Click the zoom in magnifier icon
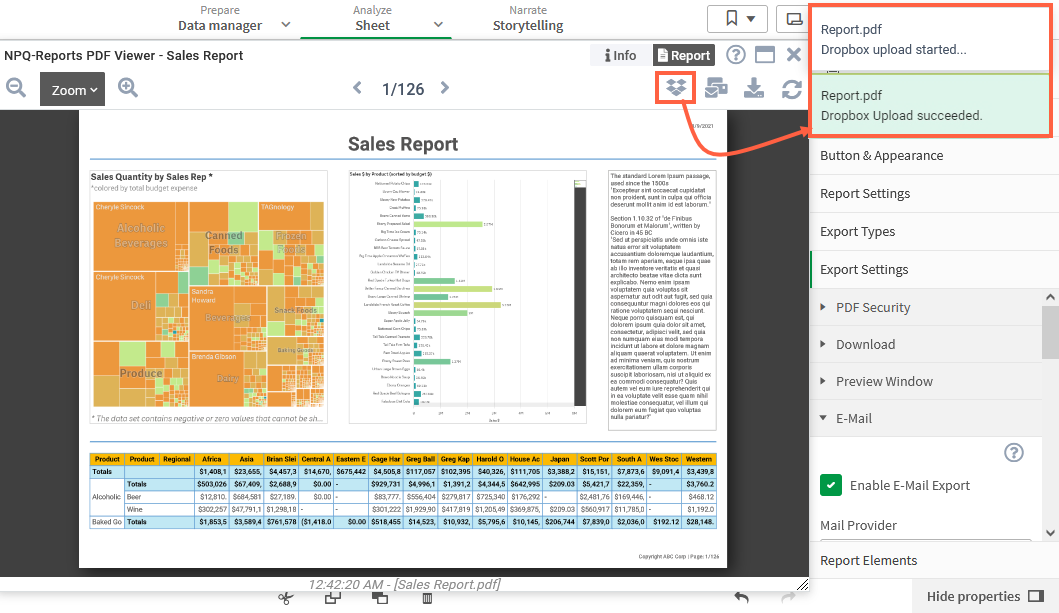The width and height of the screenshot is (1059, 613). (128, 88)
